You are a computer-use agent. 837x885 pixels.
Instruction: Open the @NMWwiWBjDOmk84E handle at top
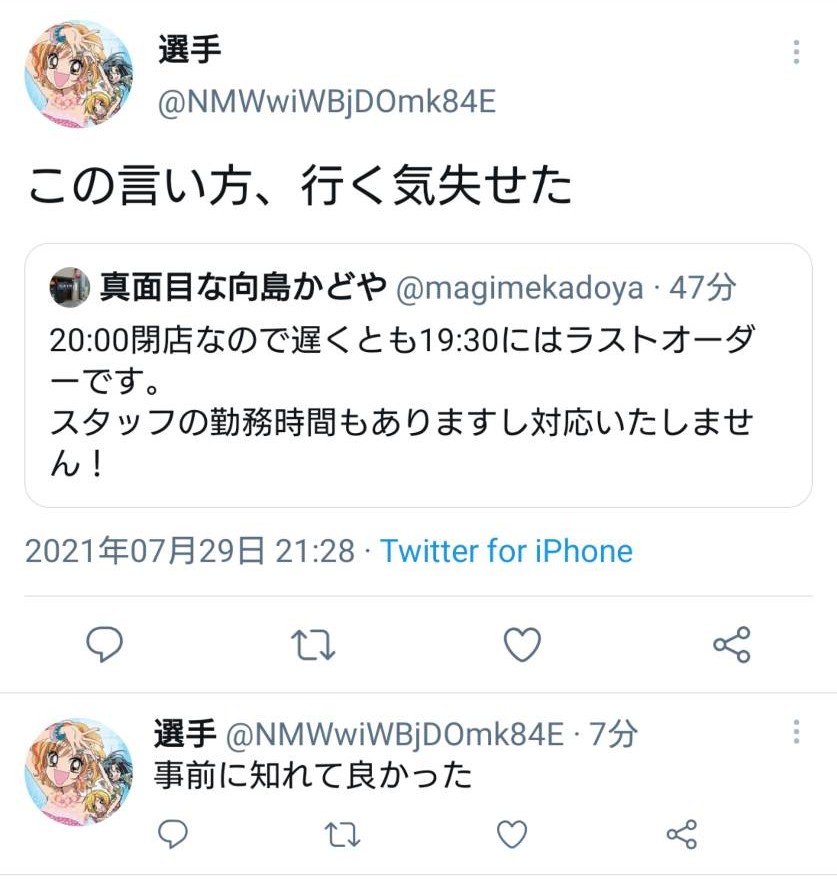coord(327,102)
